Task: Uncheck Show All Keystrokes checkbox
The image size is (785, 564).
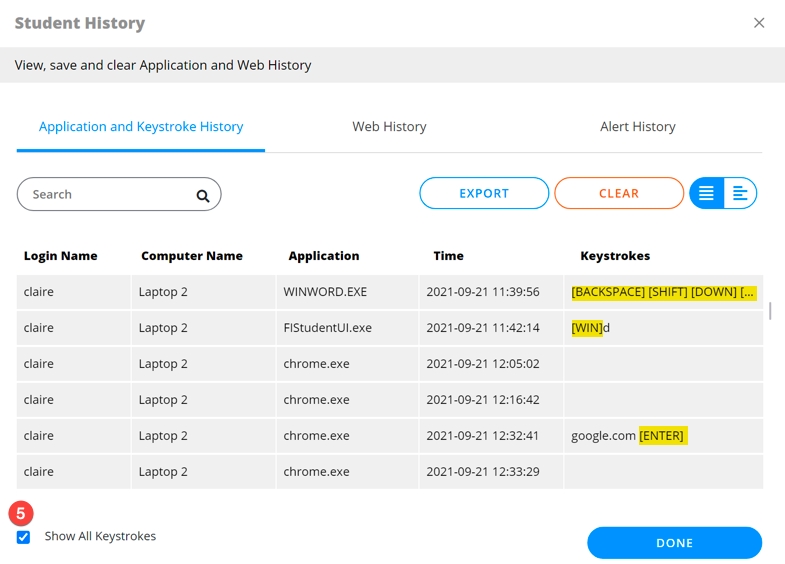Action: tap(24, 537)
